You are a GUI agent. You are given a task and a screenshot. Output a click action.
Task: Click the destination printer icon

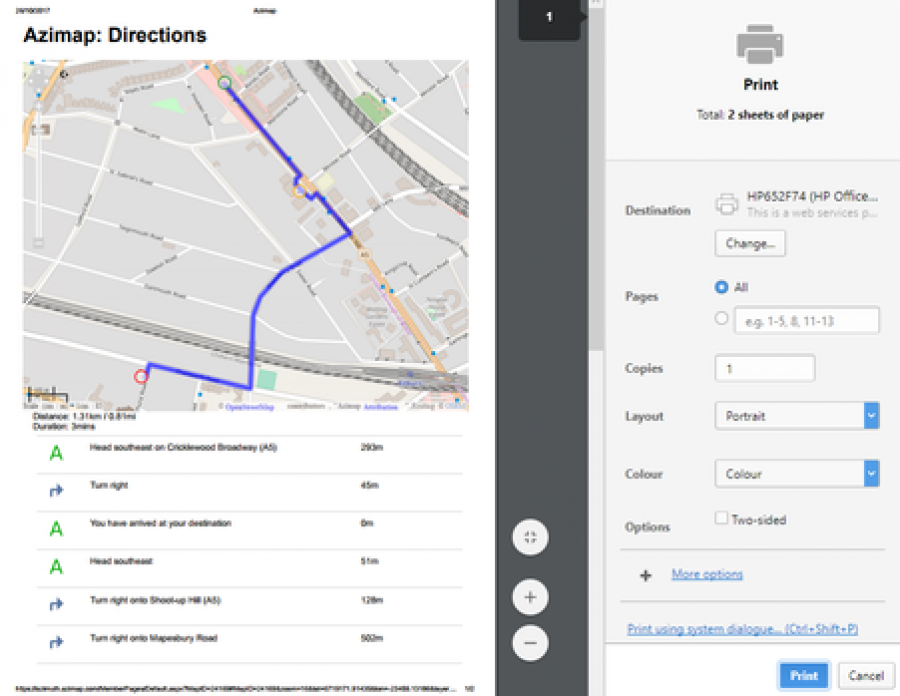pos(727,204)
